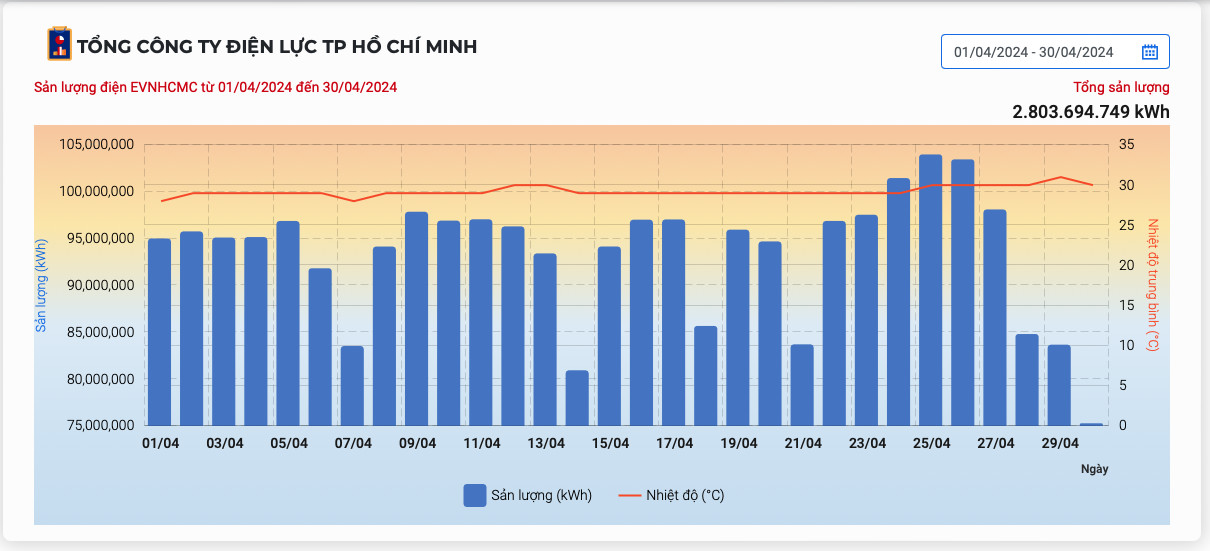Click the title TỔNG CÔNG TY ĐIỆN LỰC TP HỒ CHÍ MINH
1210x551 pixels.
tap(277, 46)
